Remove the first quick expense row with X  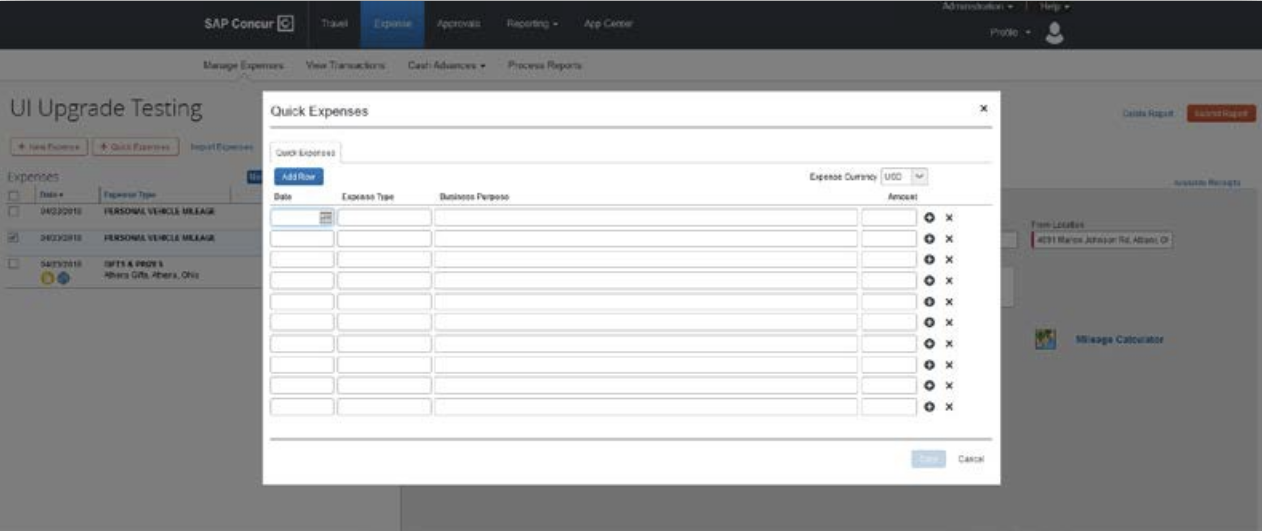[x=949, y=217]
